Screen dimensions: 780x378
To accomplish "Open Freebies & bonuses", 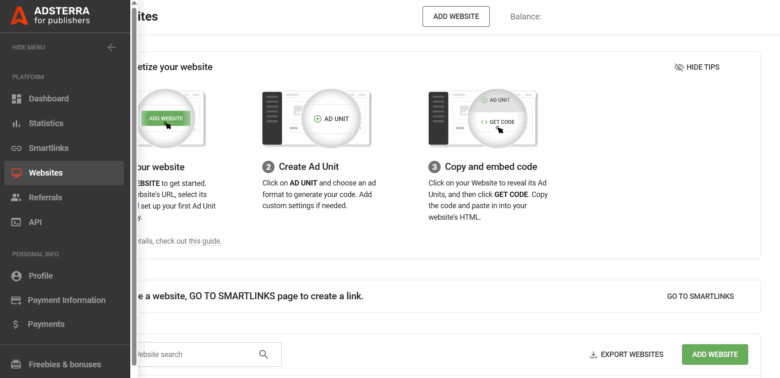I will click(x=64, y=364).
